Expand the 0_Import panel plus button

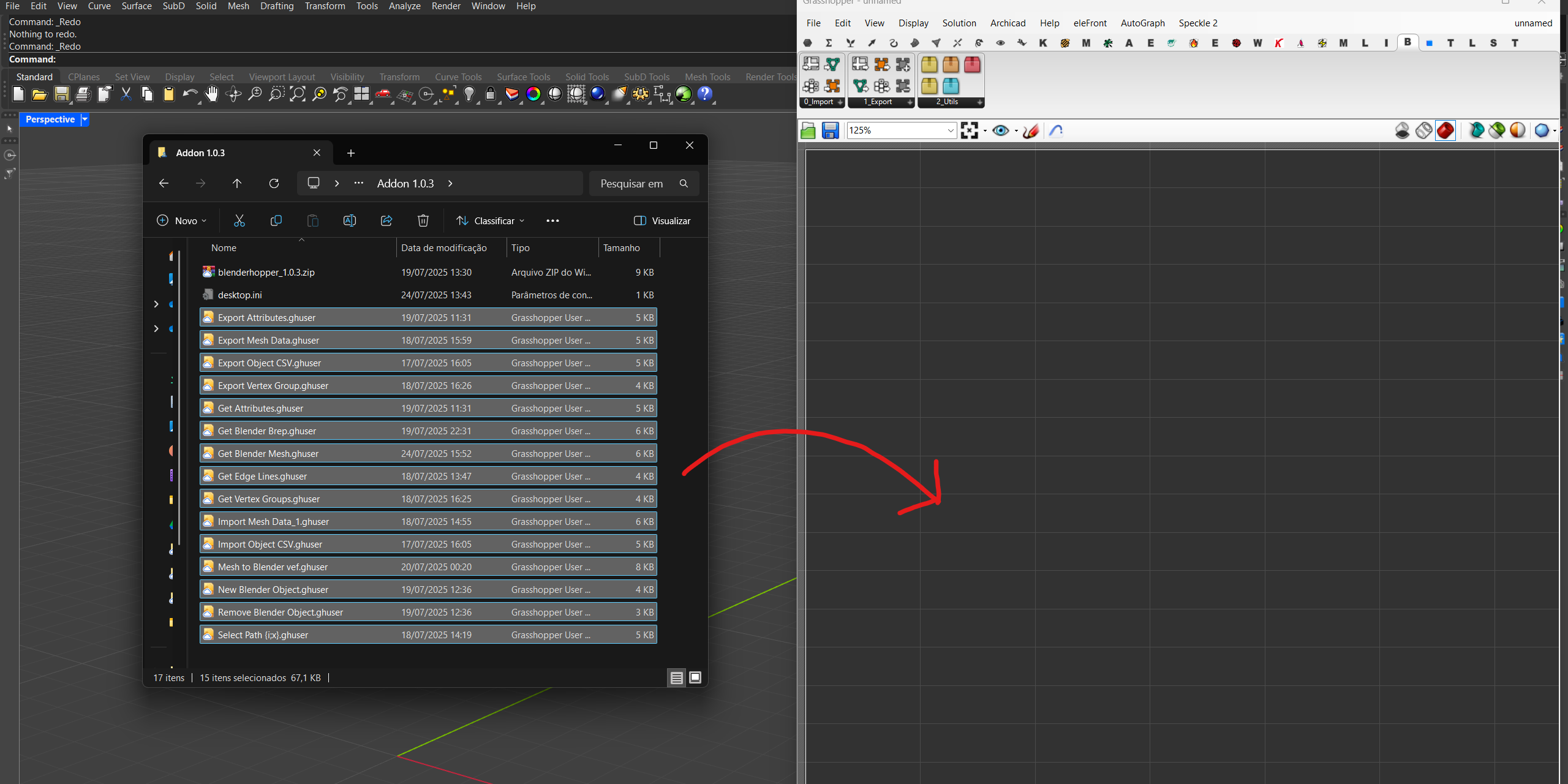click(840, 102)
